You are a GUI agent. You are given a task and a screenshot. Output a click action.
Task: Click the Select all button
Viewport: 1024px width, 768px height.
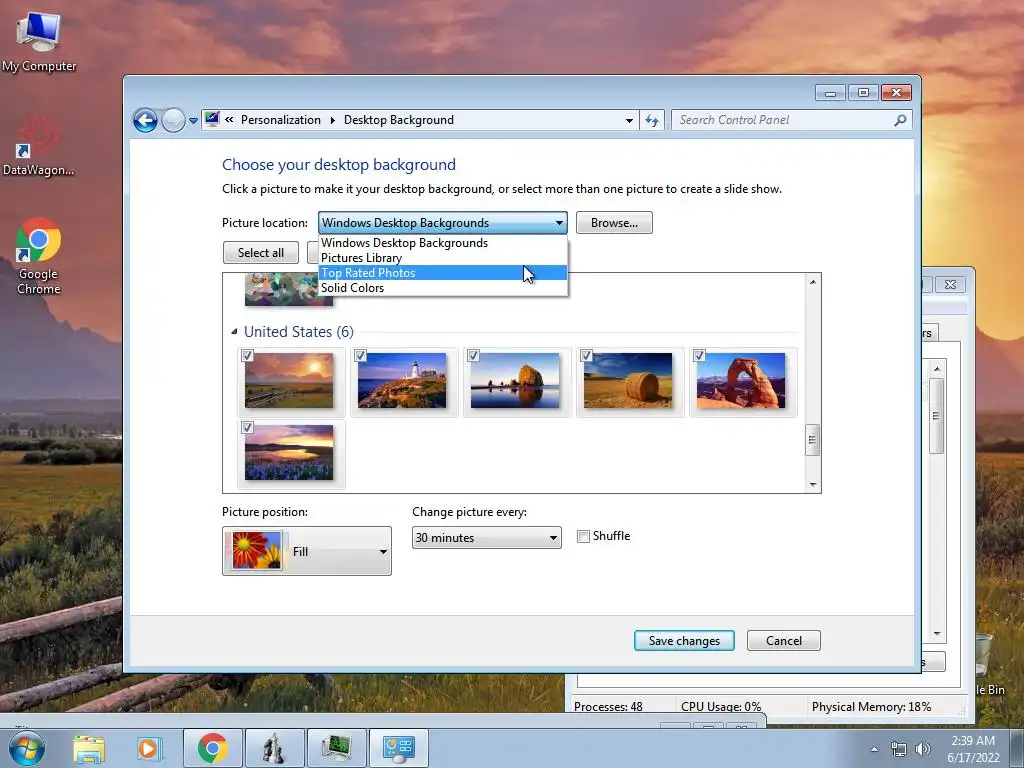(261, 253)
